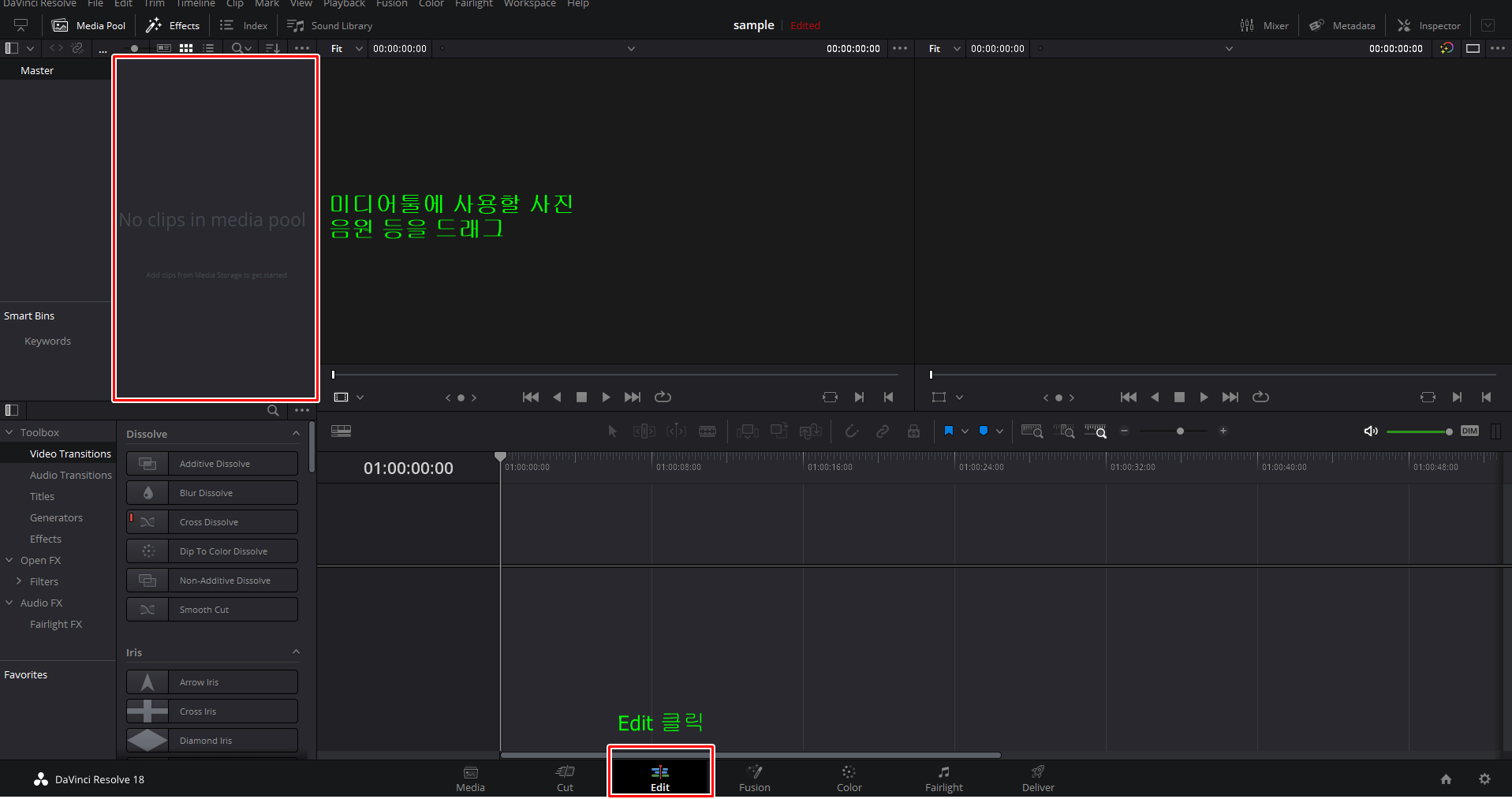Viewport: 1512px width, 799px height.
Task: Switch to the Deliver page
Action: point(1039,778)
